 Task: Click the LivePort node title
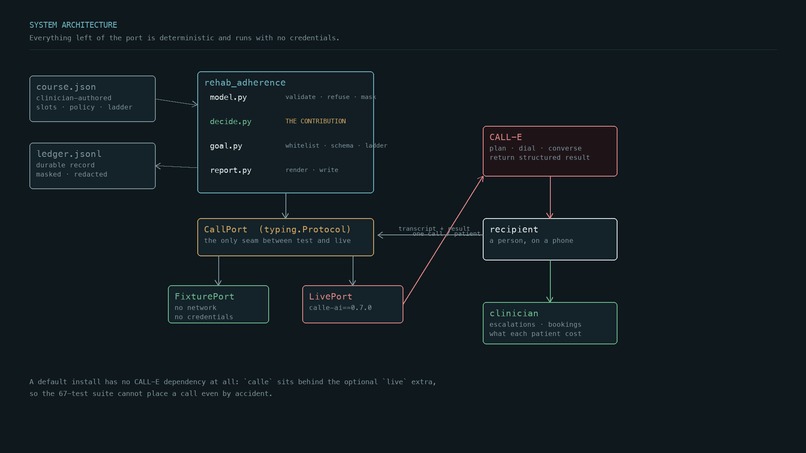coord(330,296)
